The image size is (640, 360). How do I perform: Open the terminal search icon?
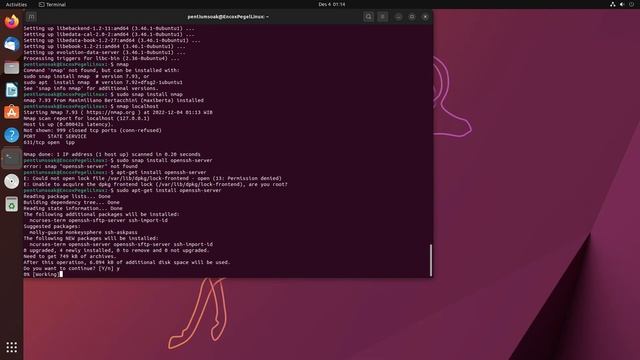[368, 17]
